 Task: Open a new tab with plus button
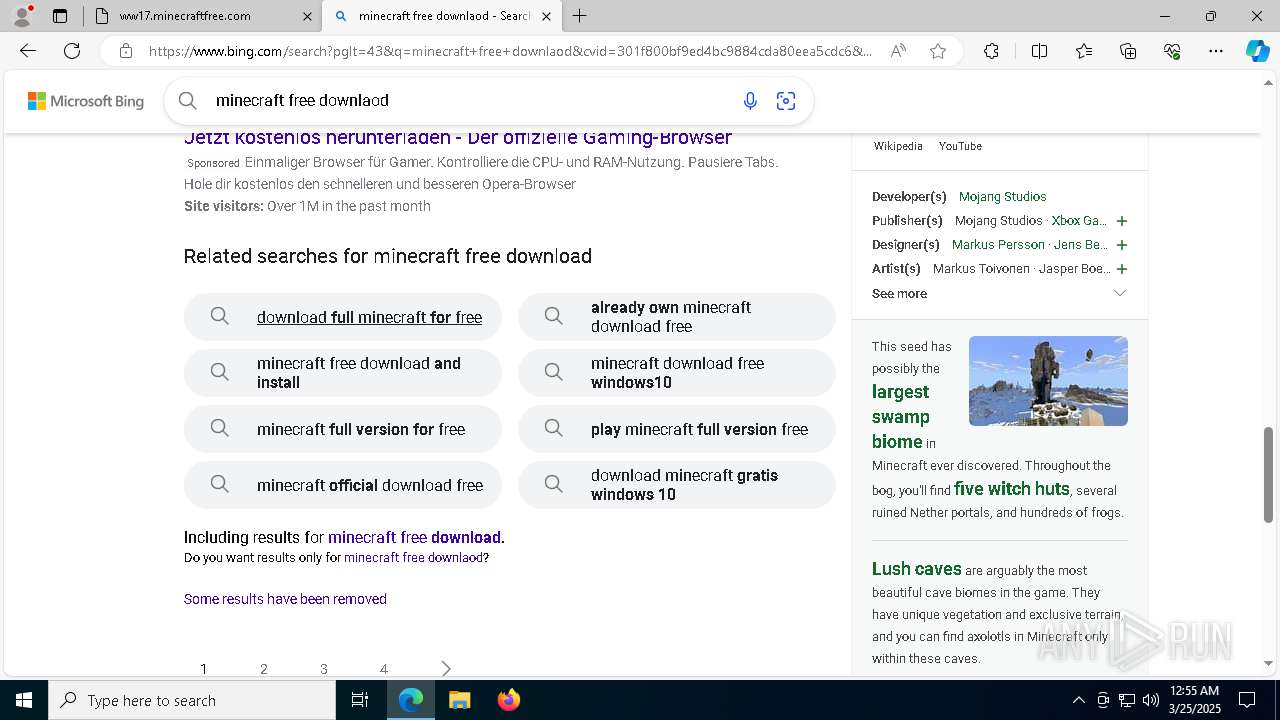pyautogui.click(x=579, y=16)
